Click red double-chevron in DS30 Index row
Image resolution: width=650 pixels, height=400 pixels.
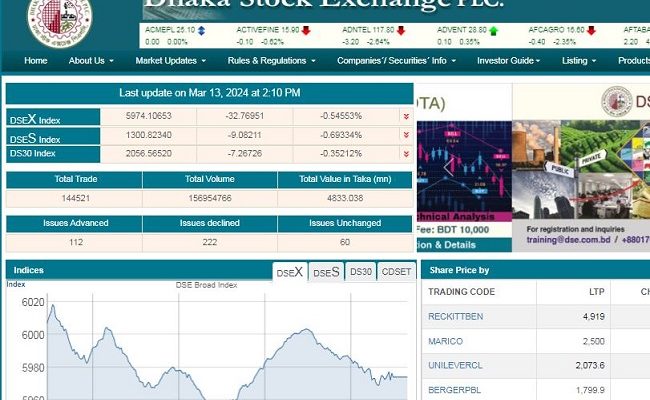[405, 153]
